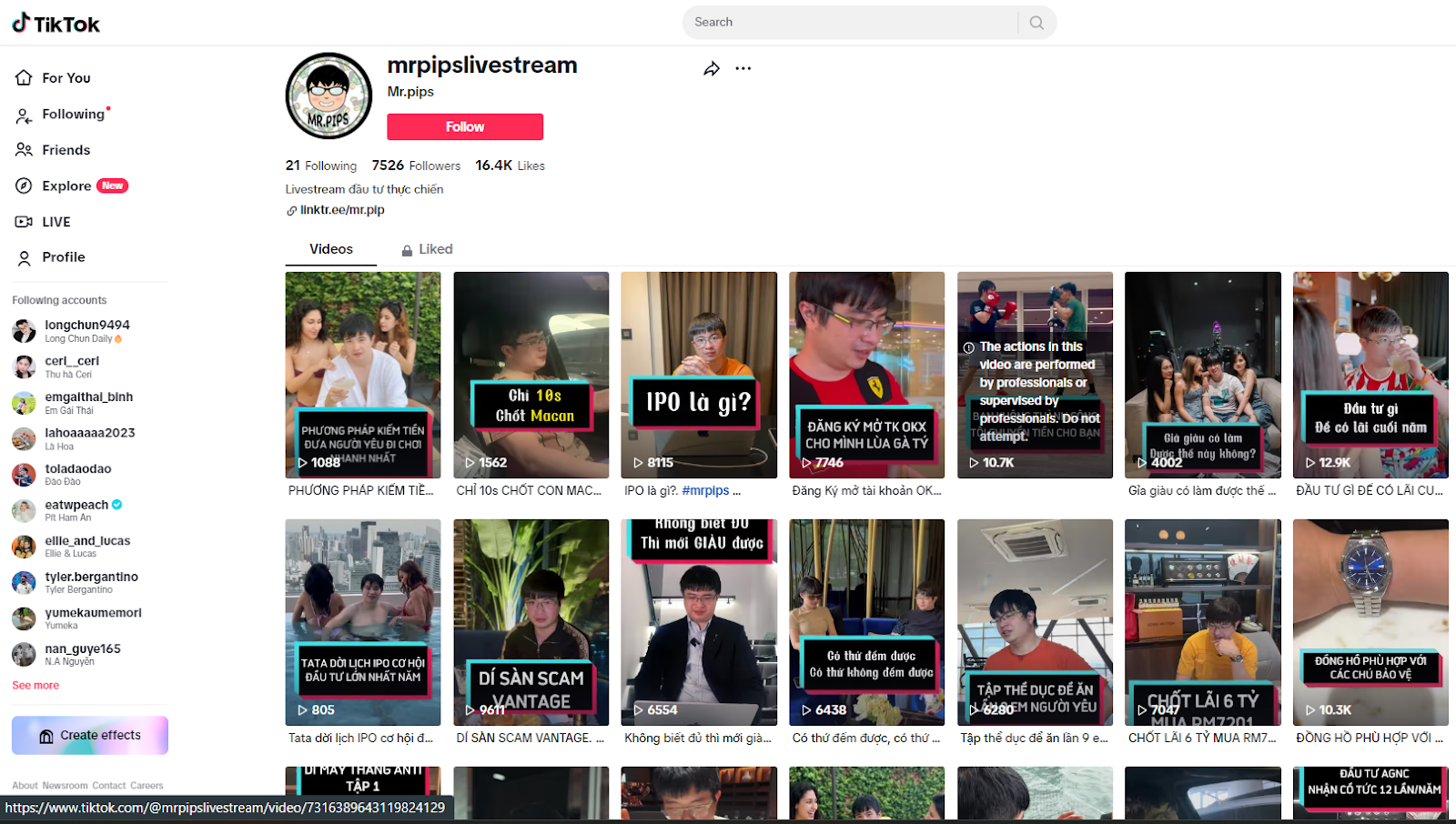Image resolution: width=1456 pixels, height=824 pixels.
Task: View the 7526 Followers count
Action: click(416, 166)
